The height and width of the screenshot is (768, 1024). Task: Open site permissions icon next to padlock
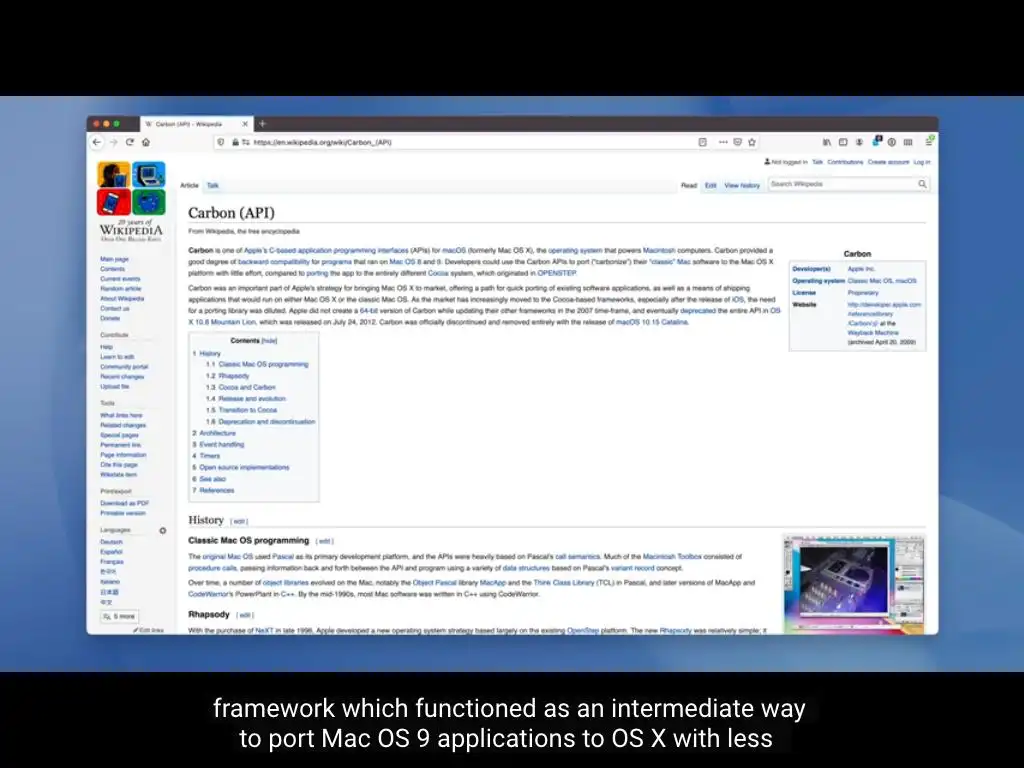(x=246, y=142)
